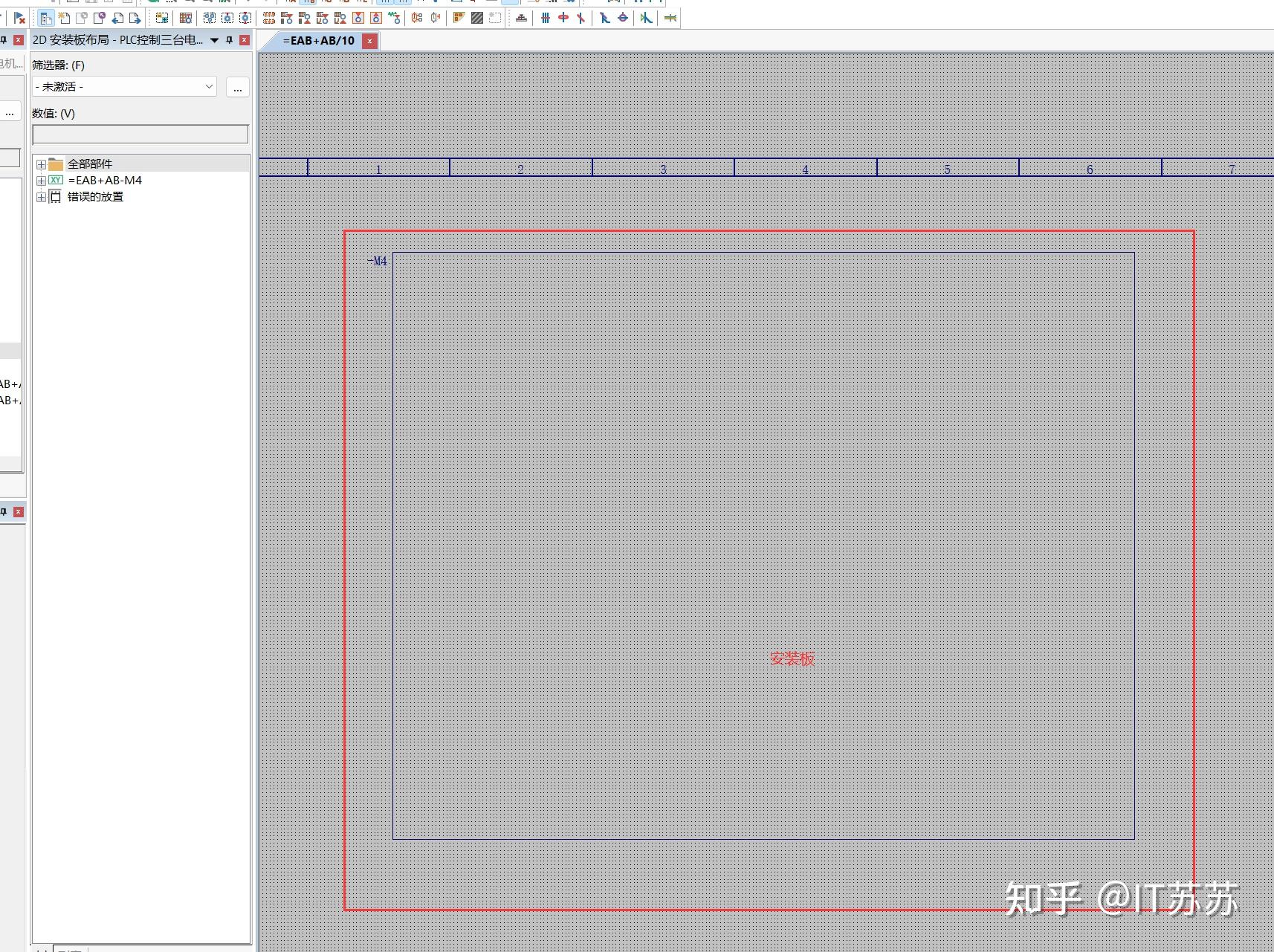Click inside the 数值(V) input field
1274x952 pixels.
pos(140,134)
